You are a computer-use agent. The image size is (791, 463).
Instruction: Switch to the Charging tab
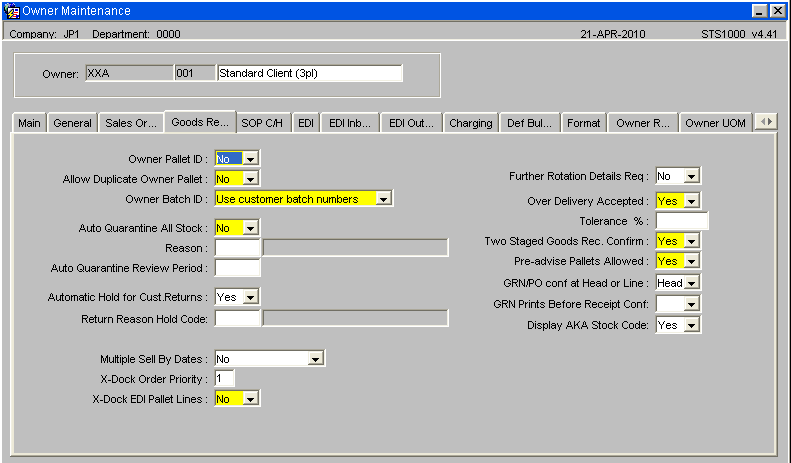(x=471, y=123)
